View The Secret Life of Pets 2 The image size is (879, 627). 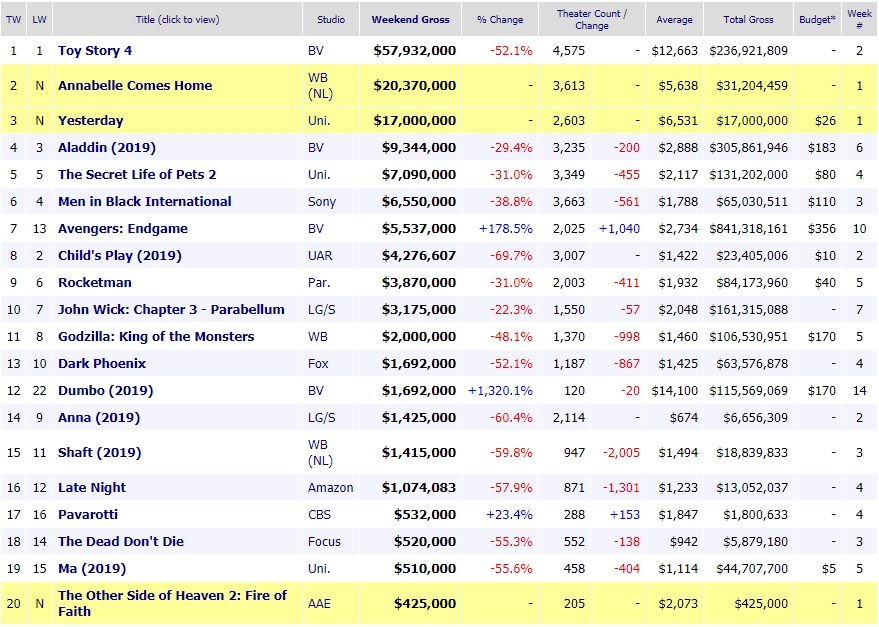pyautogui.click(x=137, y=174)
